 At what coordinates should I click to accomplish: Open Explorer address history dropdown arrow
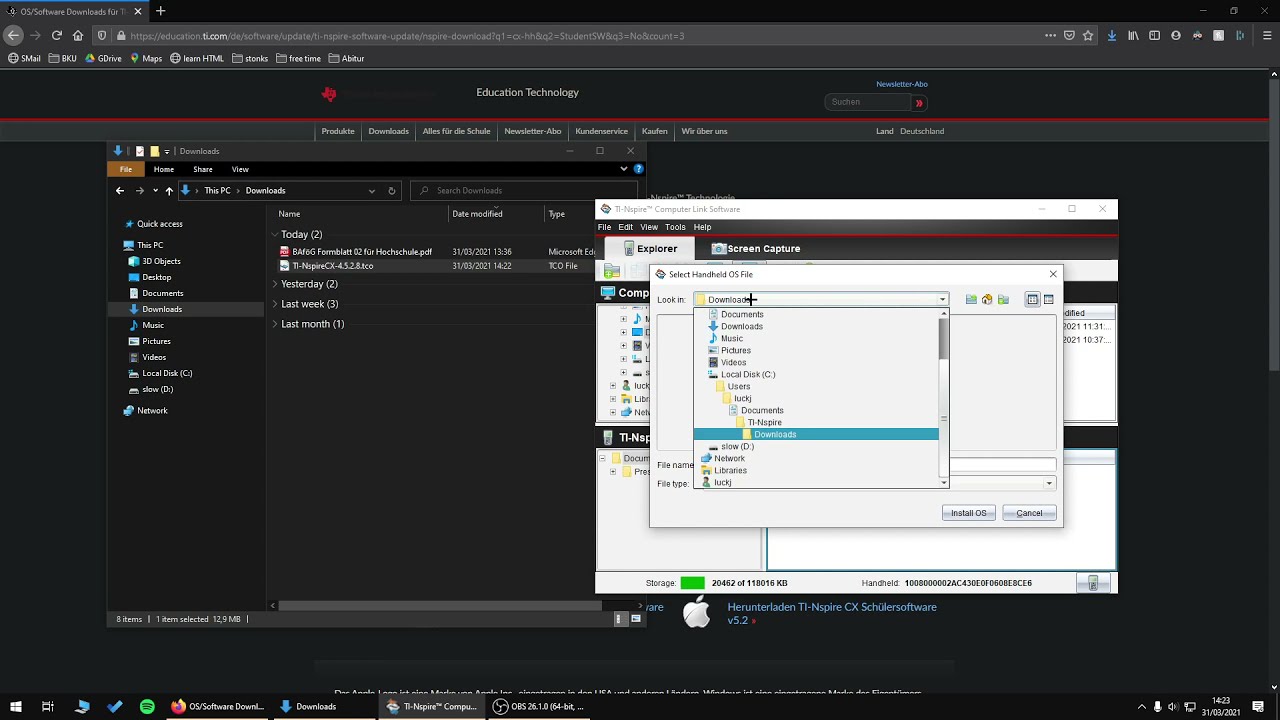click(371, 190)
